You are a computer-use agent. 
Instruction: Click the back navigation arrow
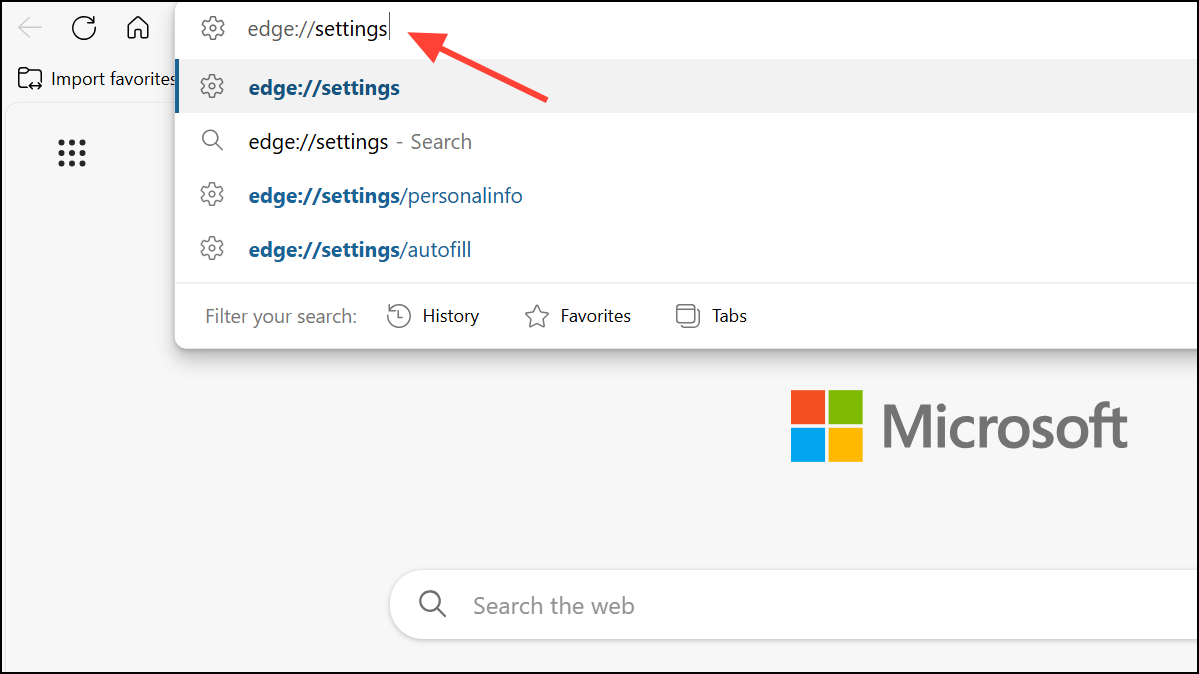(30, 28)
